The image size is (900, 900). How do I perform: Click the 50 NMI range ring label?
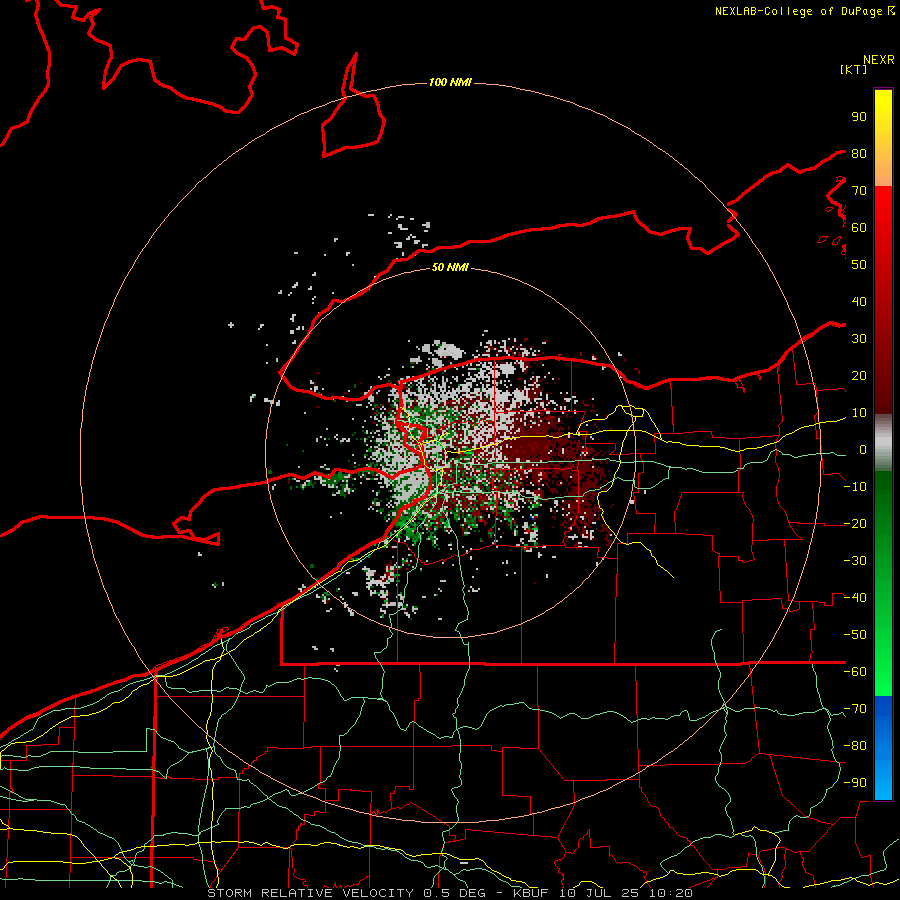tap(450, 267)
